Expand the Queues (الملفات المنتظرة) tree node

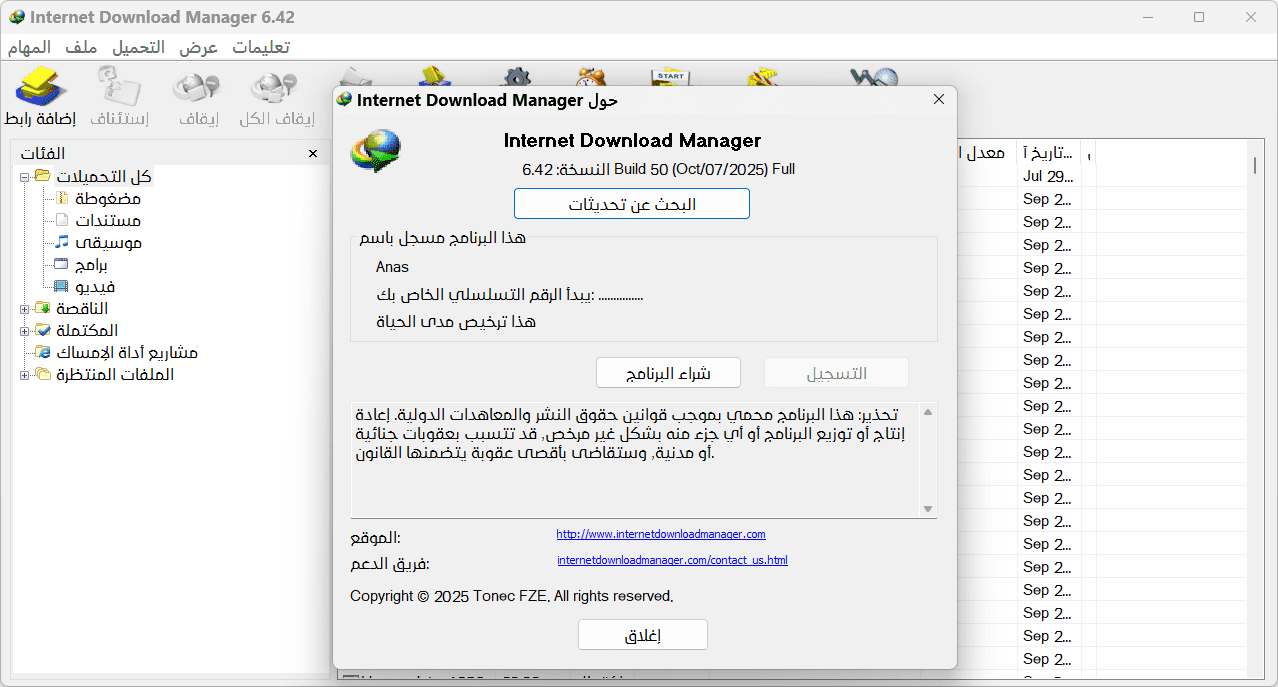pos(24,375)
